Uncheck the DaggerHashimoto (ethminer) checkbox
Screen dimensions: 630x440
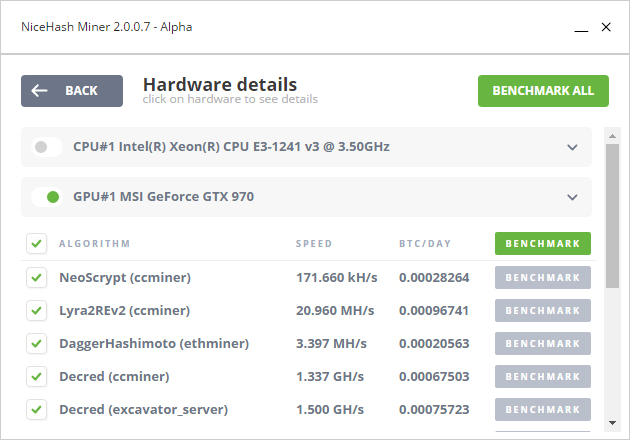(x=37, y=343)
